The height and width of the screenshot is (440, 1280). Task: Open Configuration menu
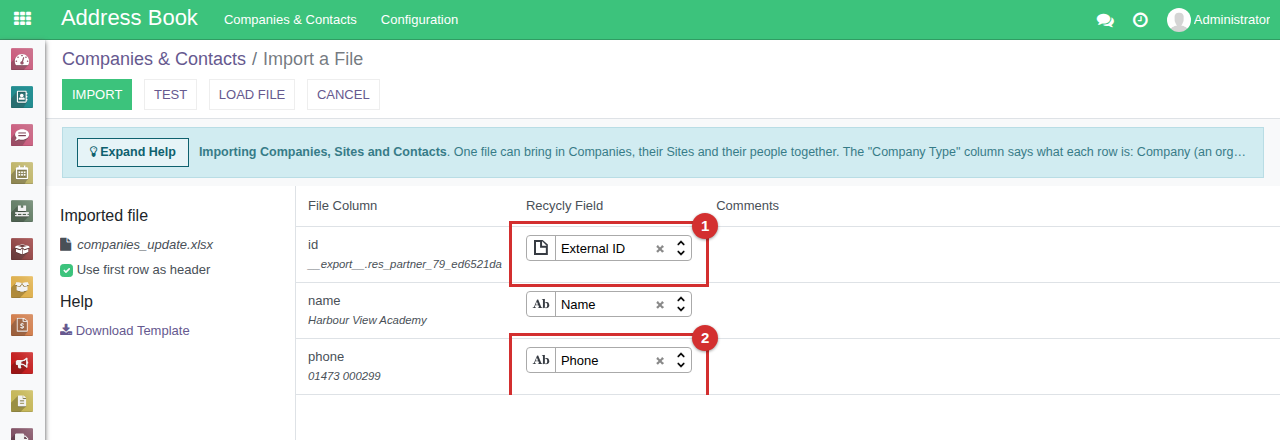(x=420, y=20)
